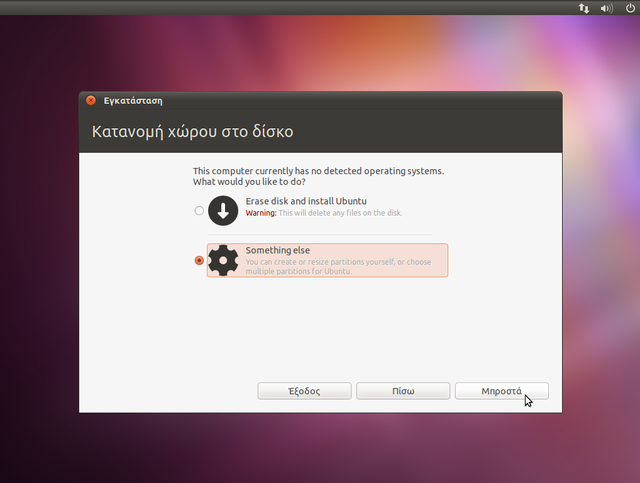Click the download arrow icon for Erase disk
This screenshot has width=640, height=483.
[x=223, y=211]
